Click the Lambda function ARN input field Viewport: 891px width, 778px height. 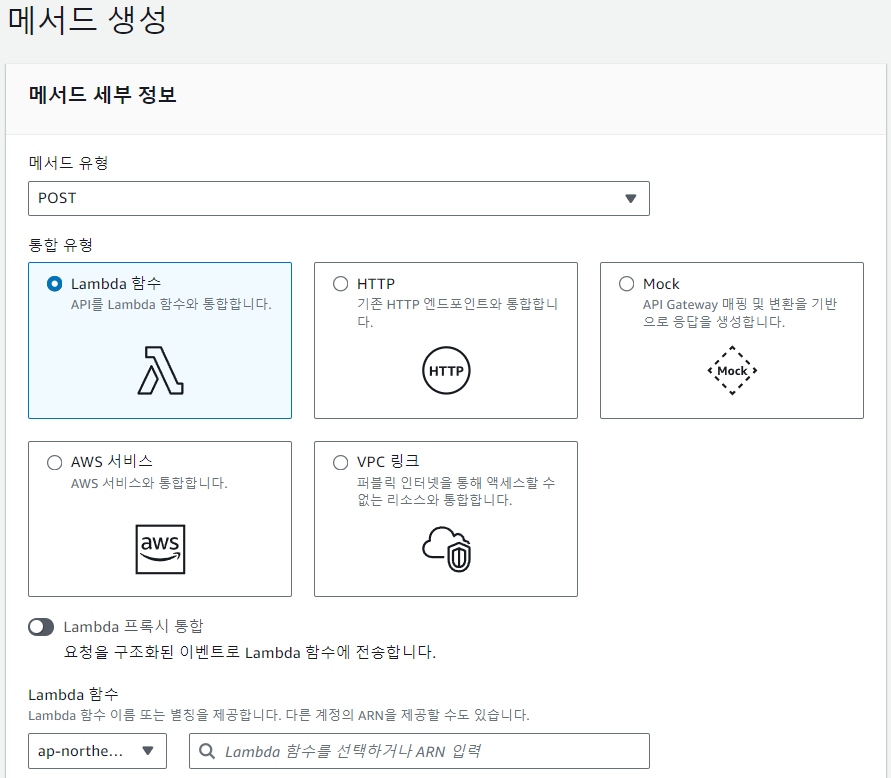419,751
